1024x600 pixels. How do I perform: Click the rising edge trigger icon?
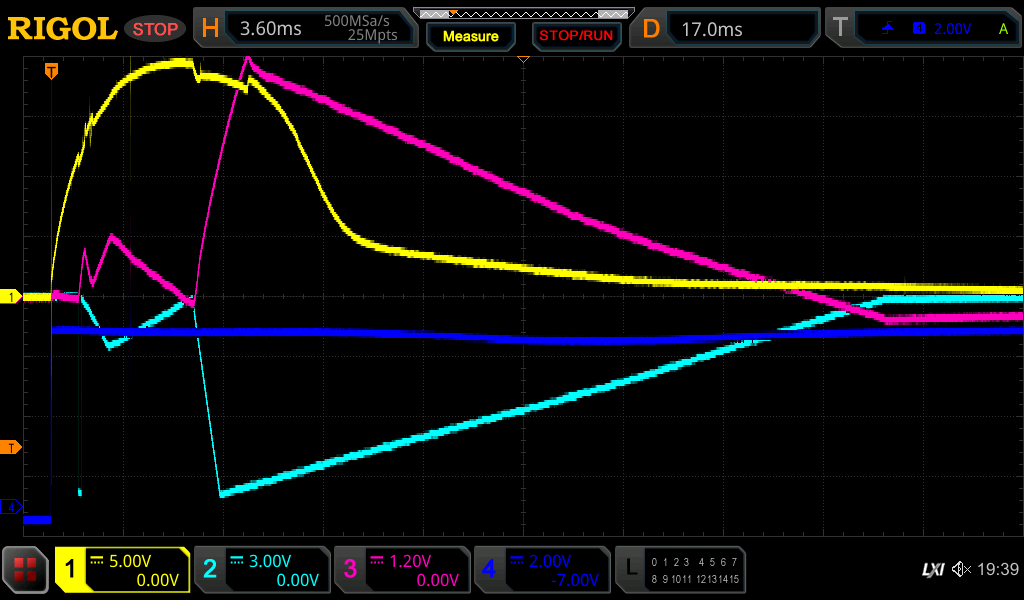point(887,29)
